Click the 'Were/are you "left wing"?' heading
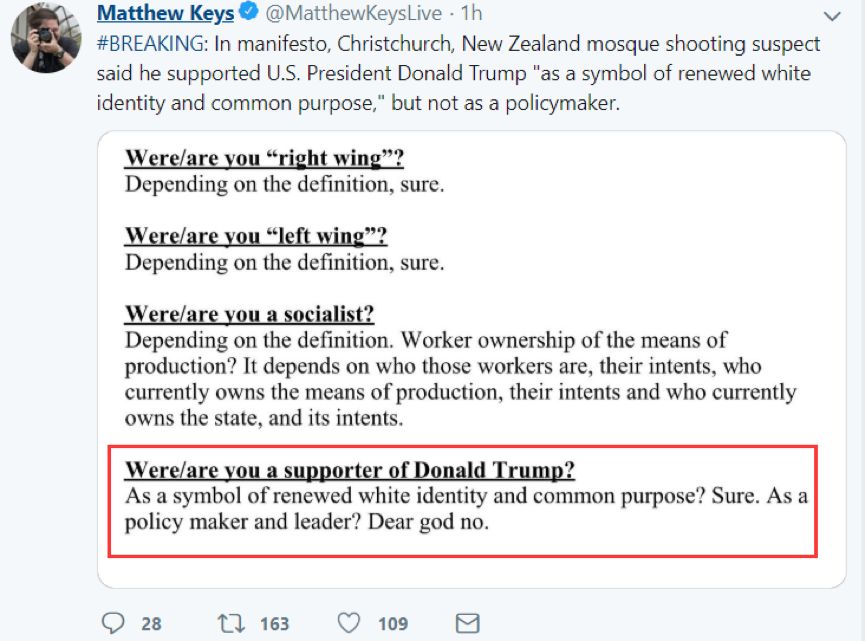The height and width of the screenshot is (641, 865). point(255,236)
